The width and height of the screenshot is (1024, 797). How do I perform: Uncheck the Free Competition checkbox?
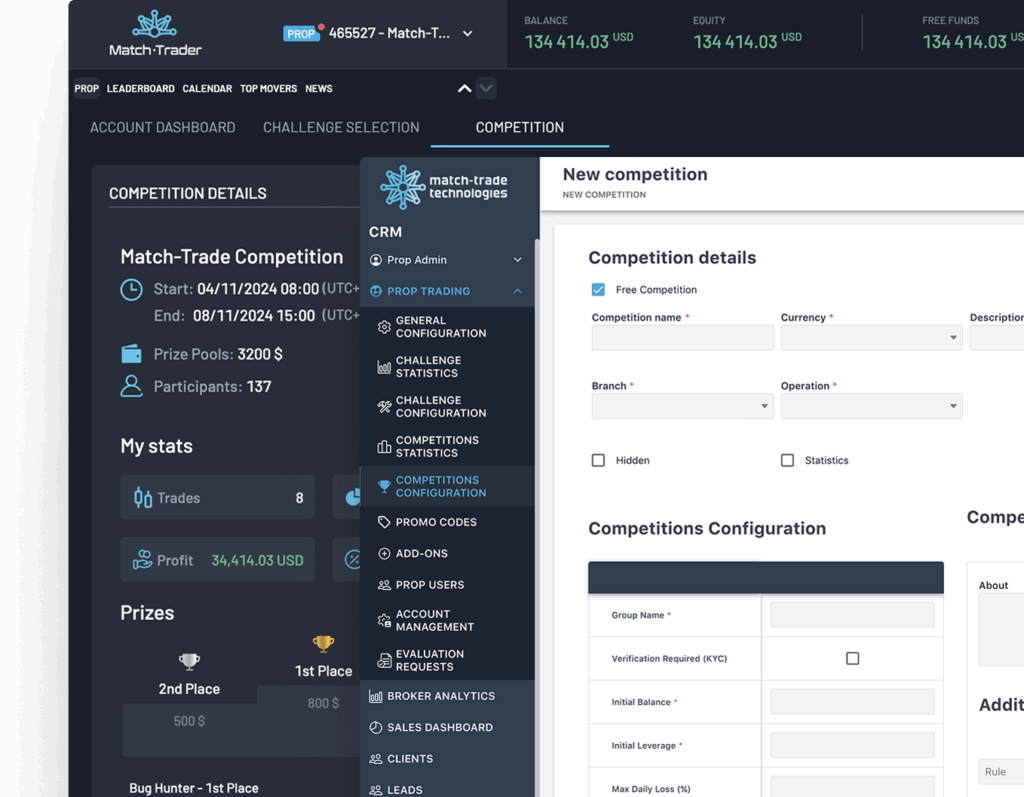pos(599,289)
